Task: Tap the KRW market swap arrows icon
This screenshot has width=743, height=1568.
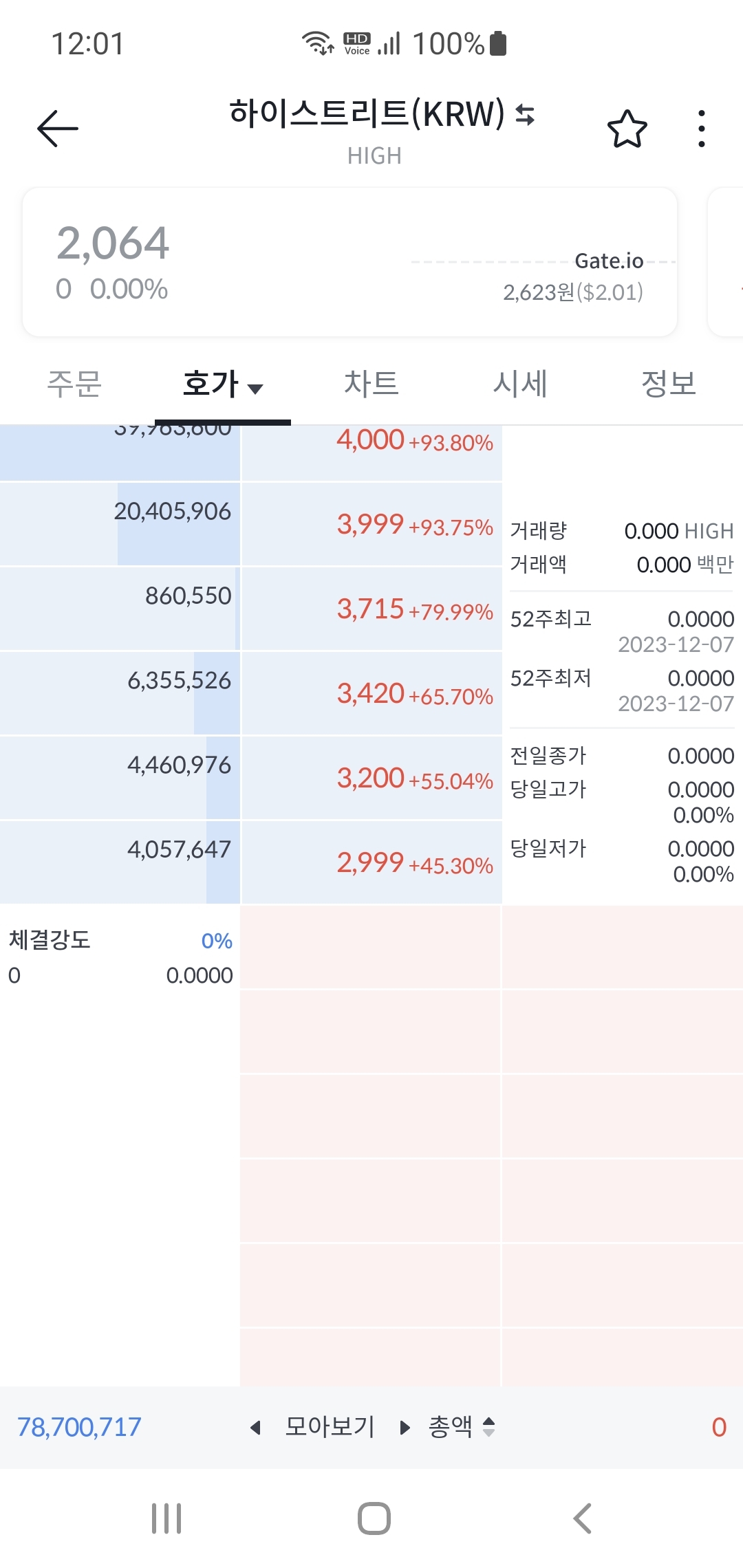Action: tap(526, 114)
